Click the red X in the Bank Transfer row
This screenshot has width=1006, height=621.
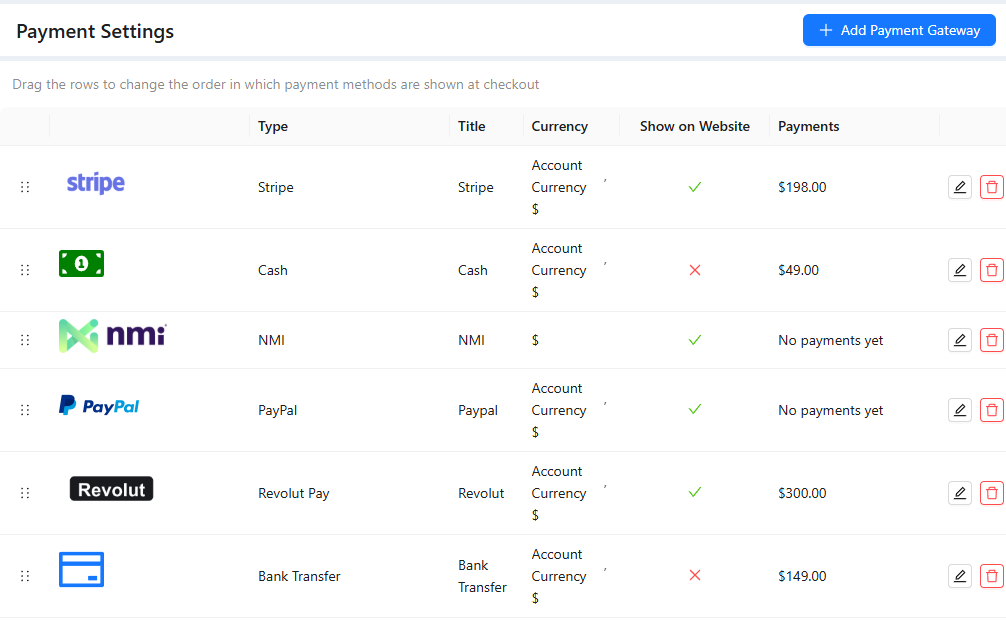695,575
